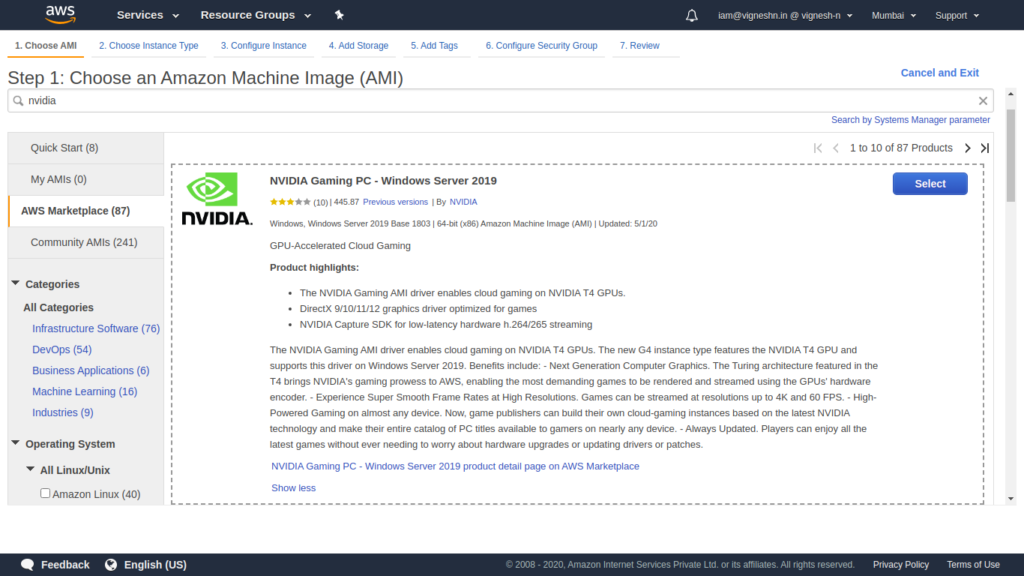Open the NVIDIA vendor link
Screen dimensions: 1024x576
463,202
